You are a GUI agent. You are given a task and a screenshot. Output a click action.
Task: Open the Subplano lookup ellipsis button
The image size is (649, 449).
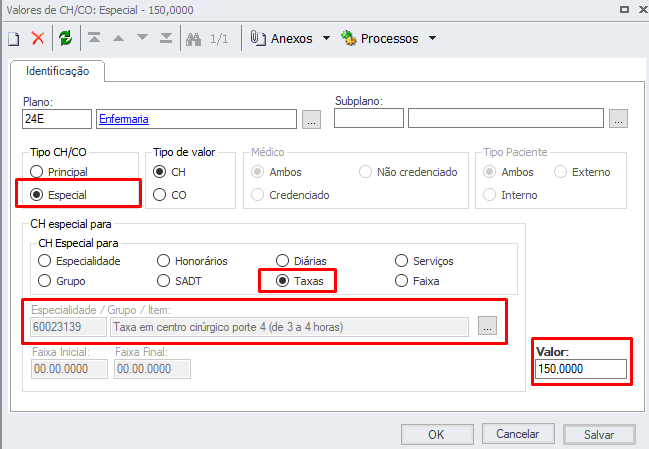tap(618, 119)
